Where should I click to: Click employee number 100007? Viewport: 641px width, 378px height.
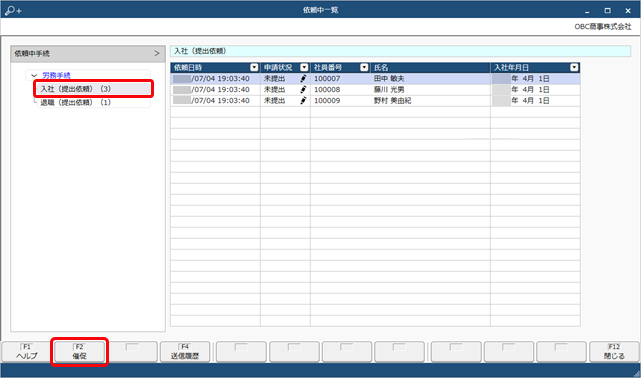pyautogui.click(x=327, y=78)
